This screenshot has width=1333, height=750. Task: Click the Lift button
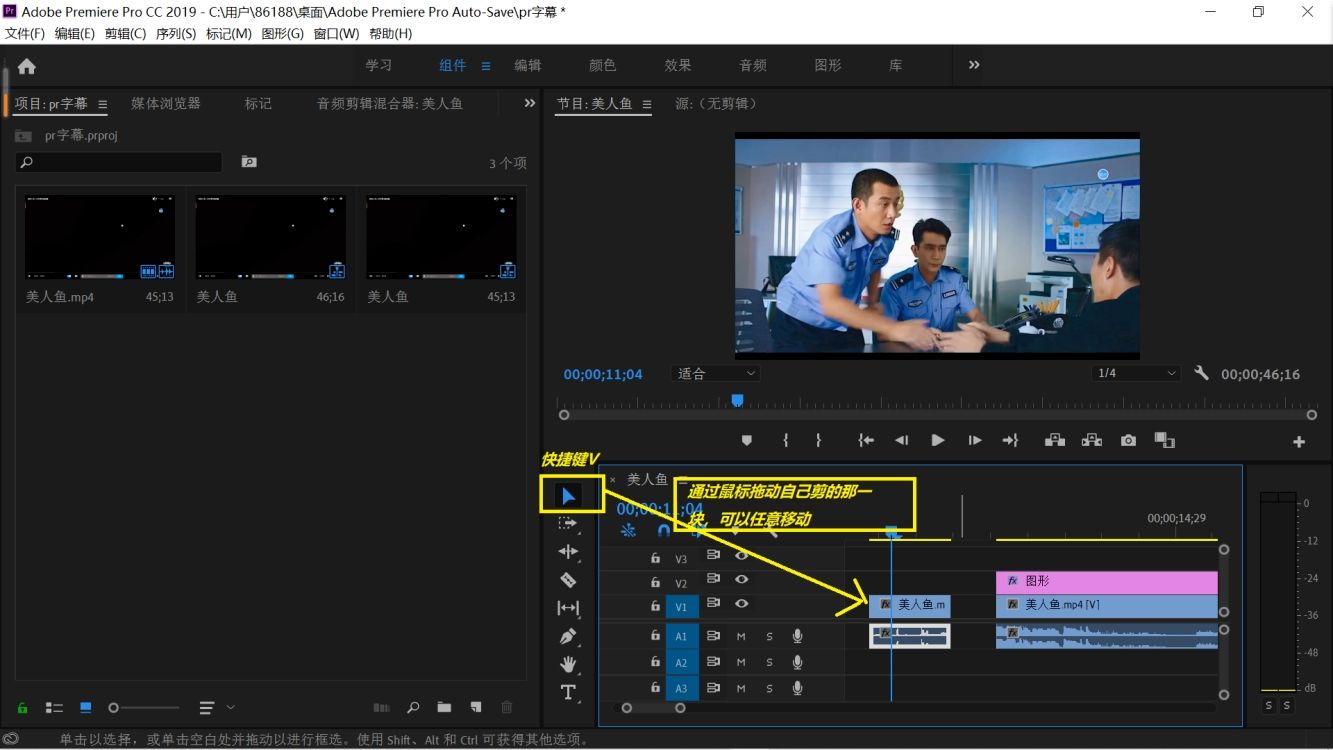1055,440
